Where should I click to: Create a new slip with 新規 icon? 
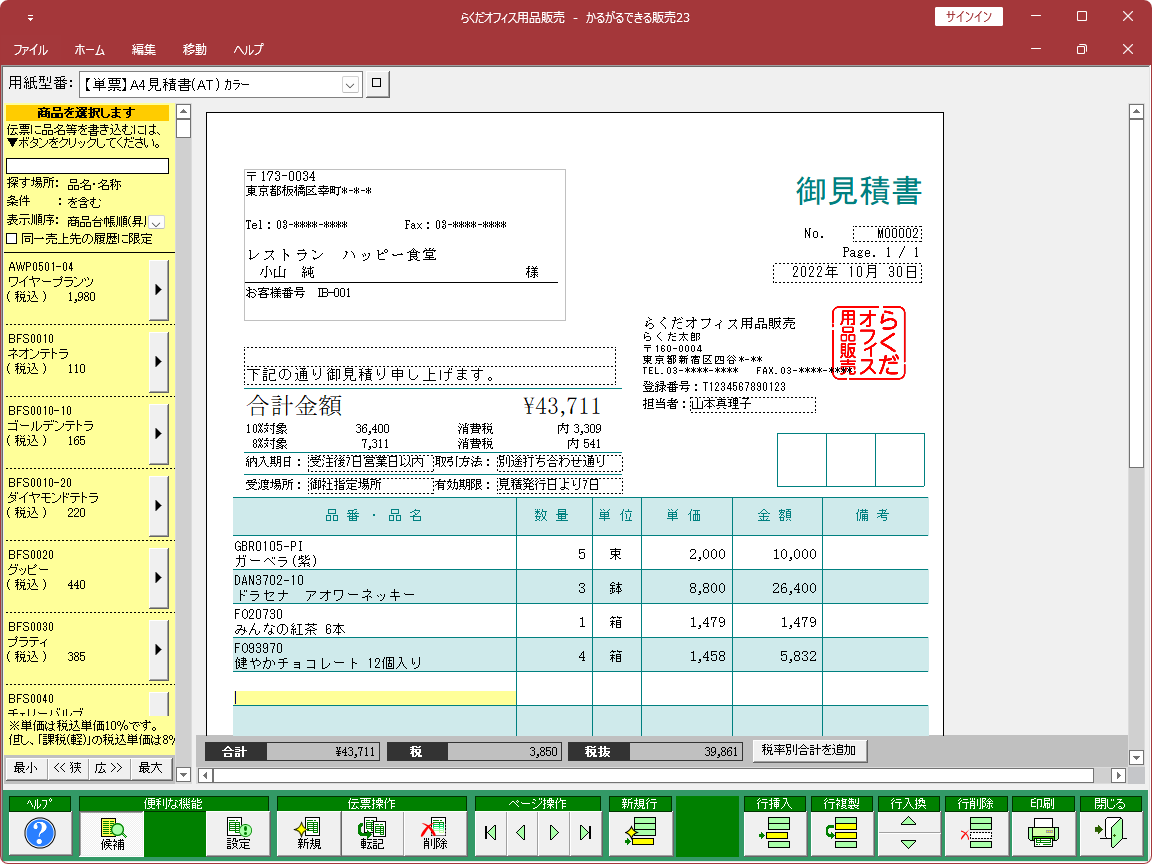tap(309, 833)
